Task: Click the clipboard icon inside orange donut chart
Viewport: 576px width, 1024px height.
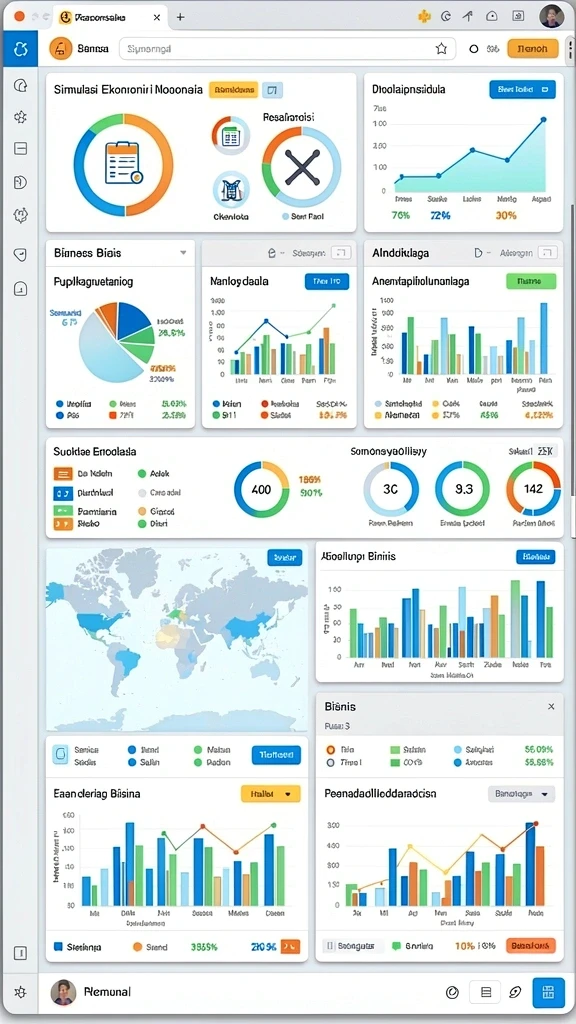Action: pos(123,163)
